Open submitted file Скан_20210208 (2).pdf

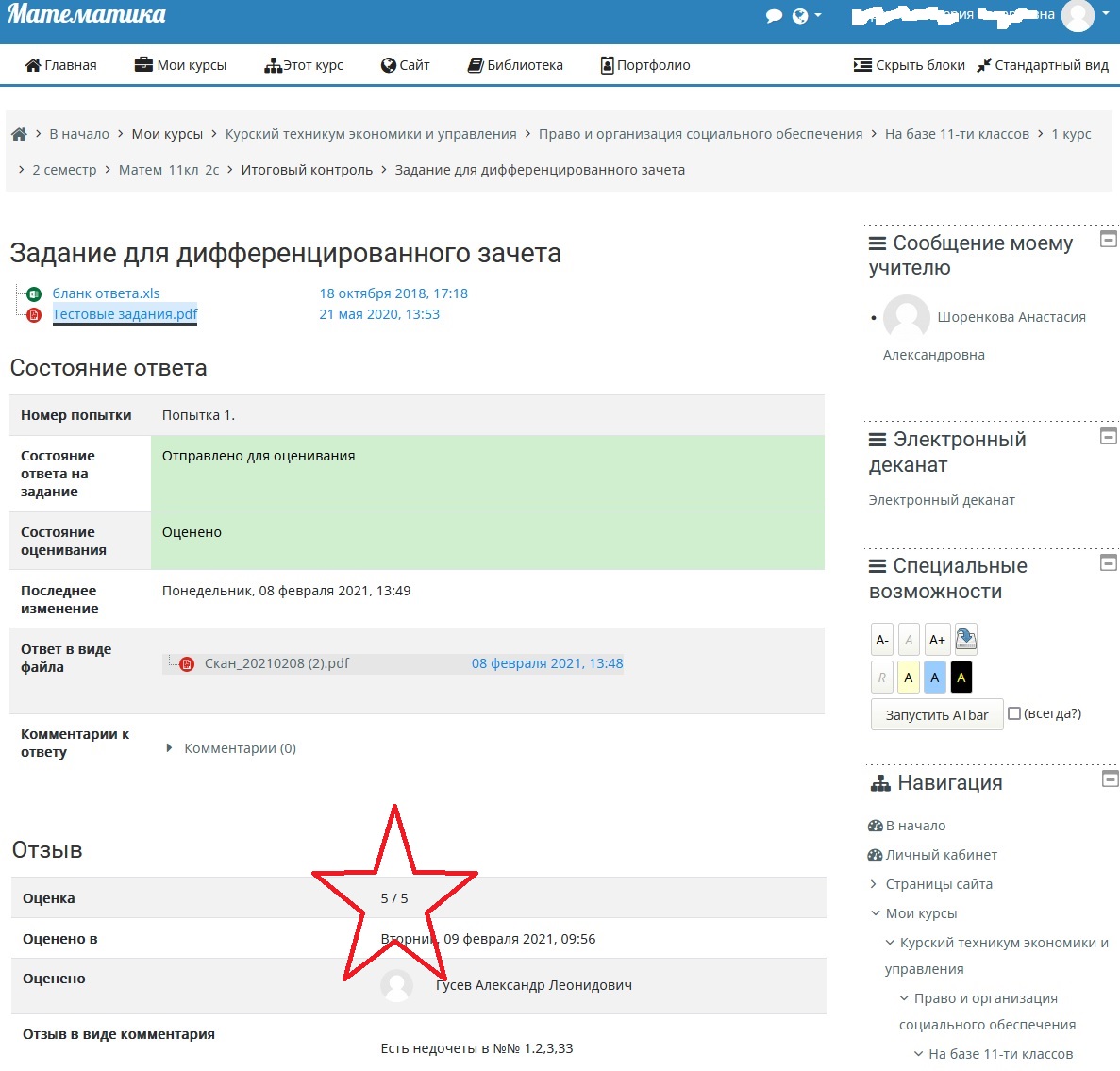click(276, 663)
